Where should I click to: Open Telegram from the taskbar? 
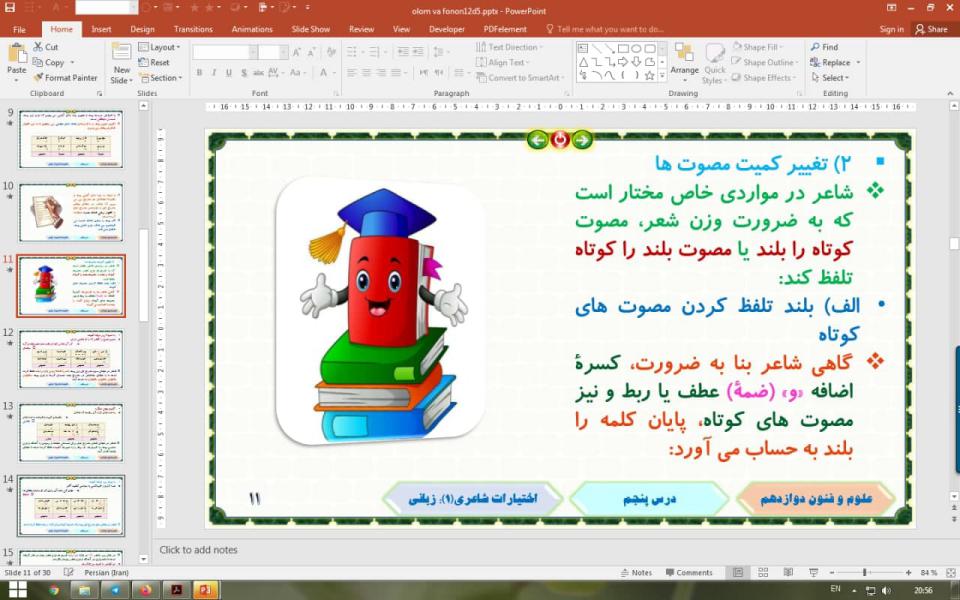click(114, 590)
